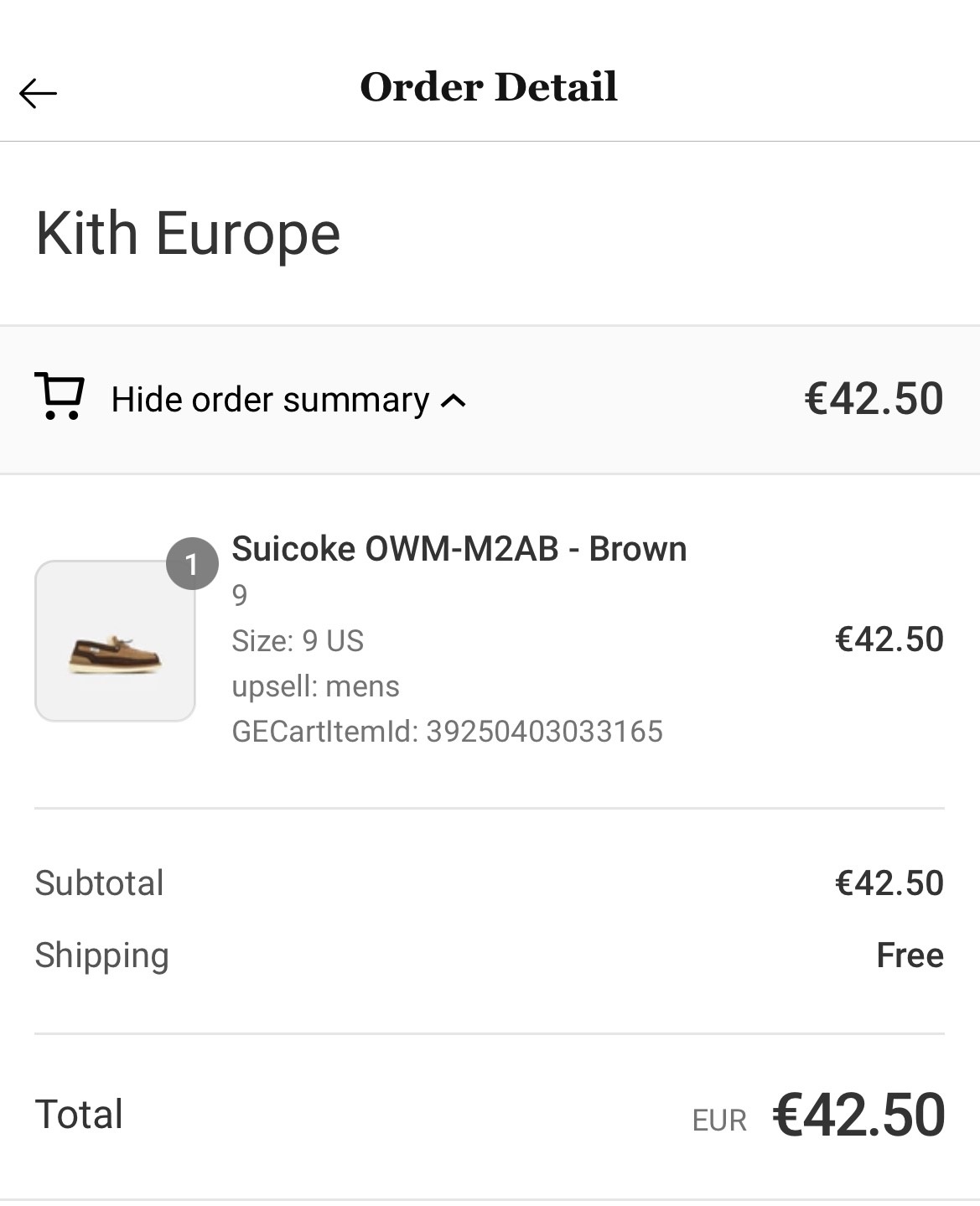Image resolution: width=980 pixels, height=1206 pixels.
Task: Select the Size: 9 US line
Action: (x=298, y=641)
